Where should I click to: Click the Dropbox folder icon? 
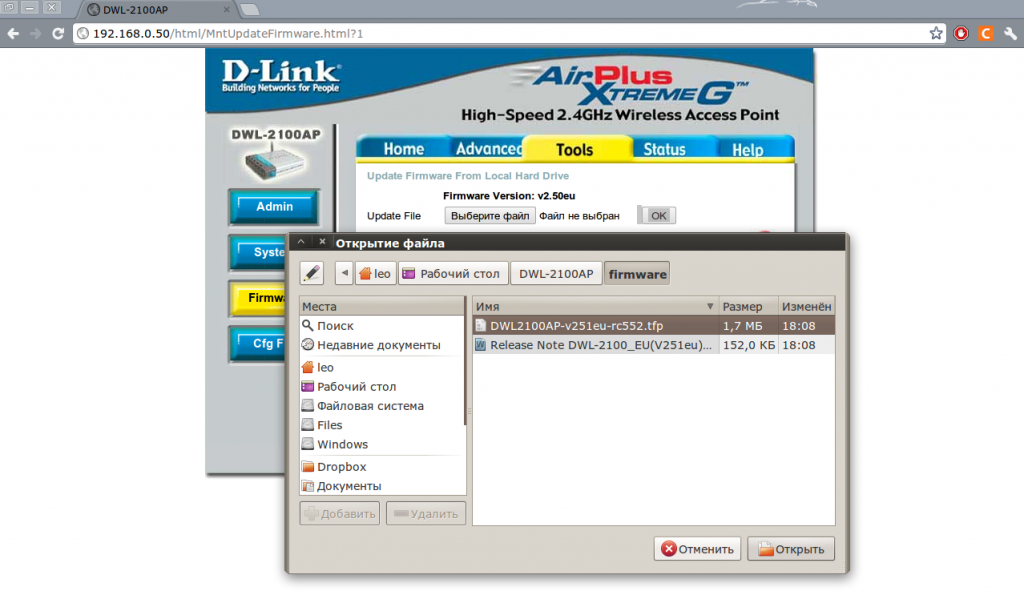coord(308,466)
